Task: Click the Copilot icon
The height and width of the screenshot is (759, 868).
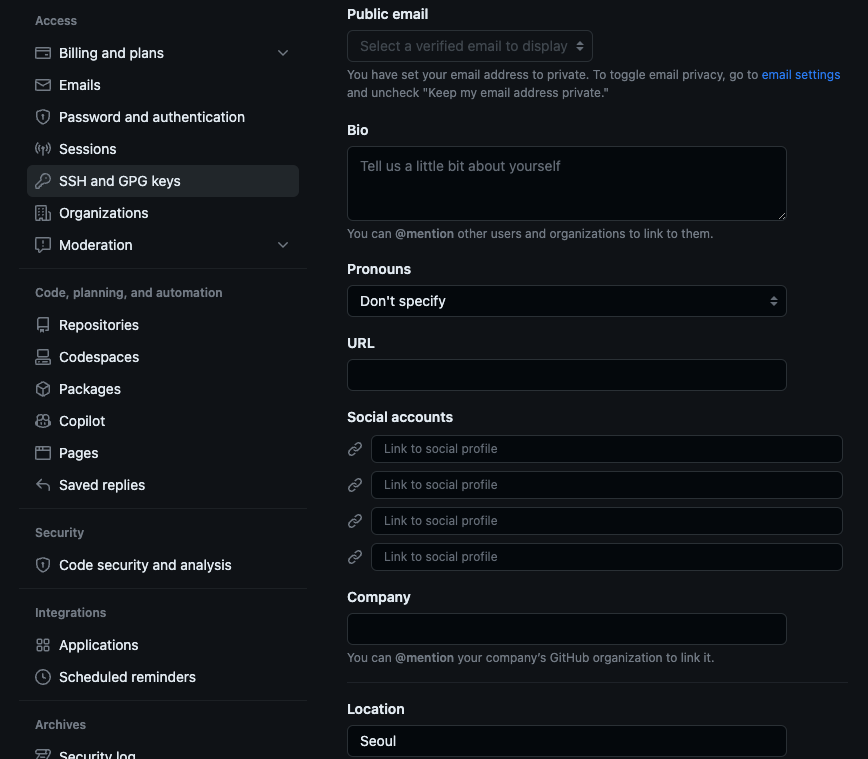Action: tap(43, 421)
